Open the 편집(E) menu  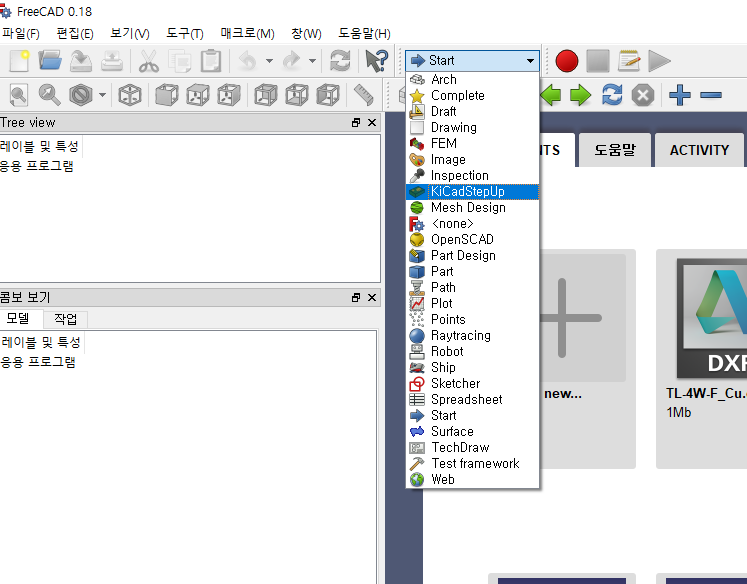click(x=75, y=33)
